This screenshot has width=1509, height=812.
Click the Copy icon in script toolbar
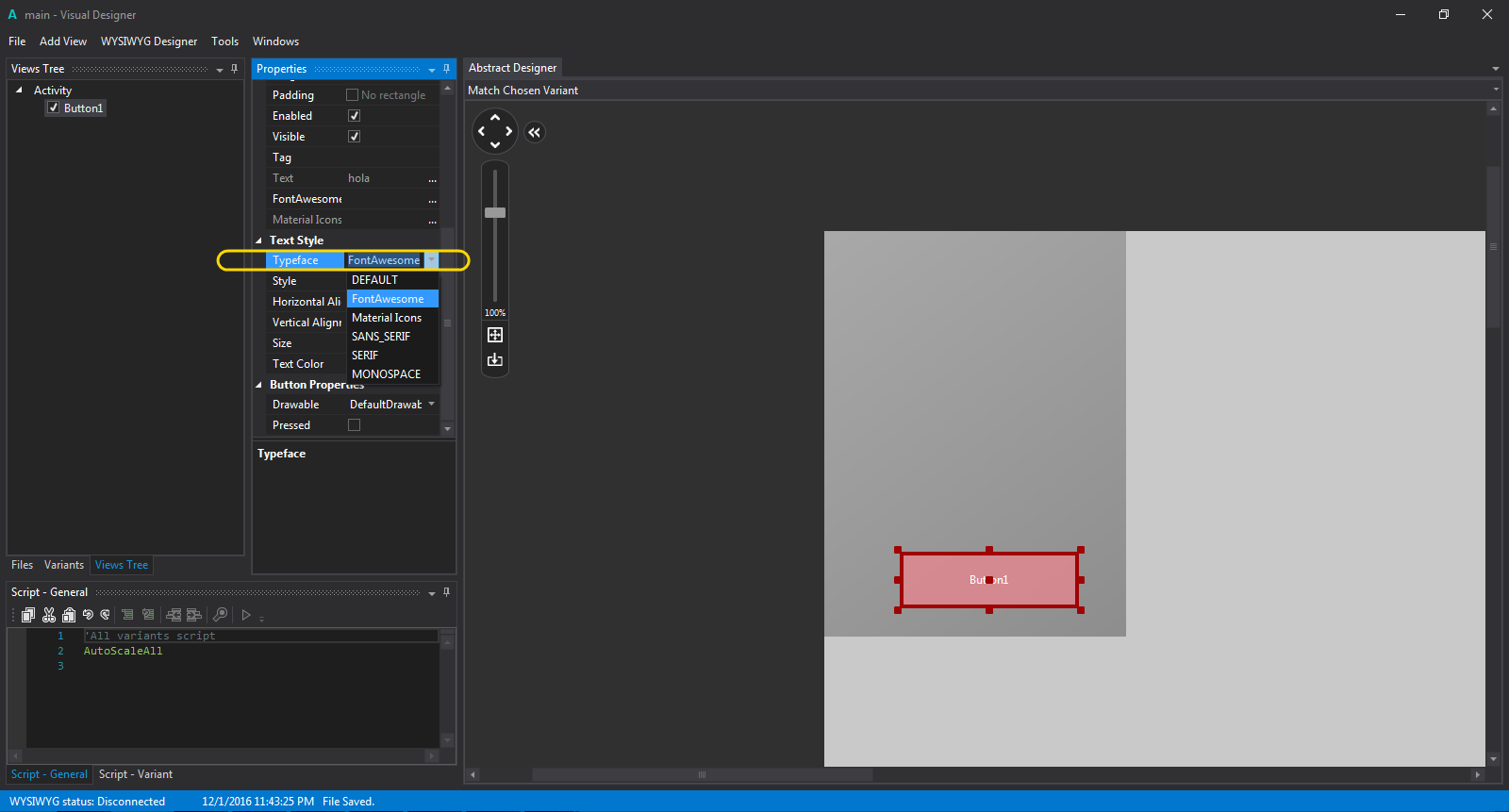pos(28,615)
